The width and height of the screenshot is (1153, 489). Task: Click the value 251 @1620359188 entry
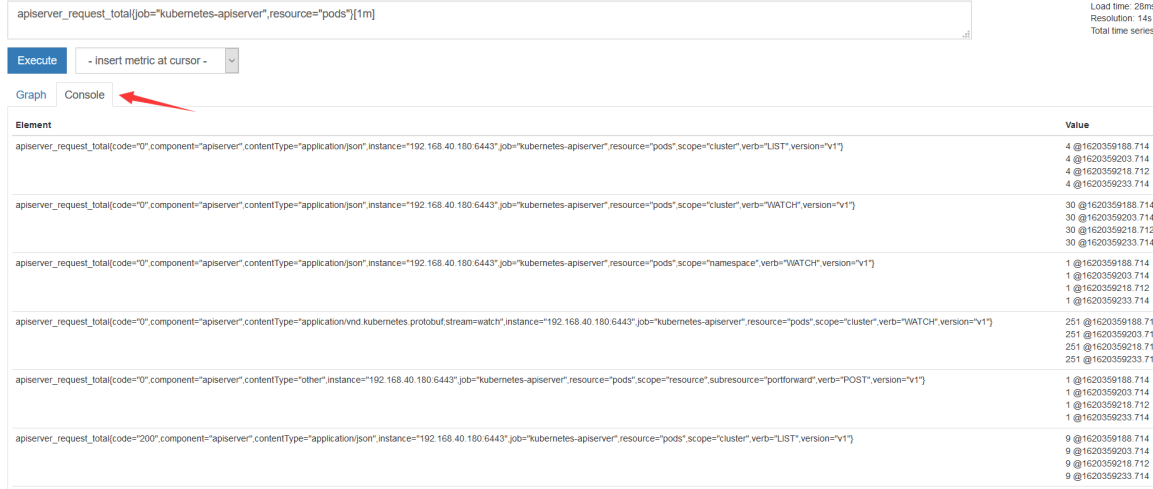1108,322
